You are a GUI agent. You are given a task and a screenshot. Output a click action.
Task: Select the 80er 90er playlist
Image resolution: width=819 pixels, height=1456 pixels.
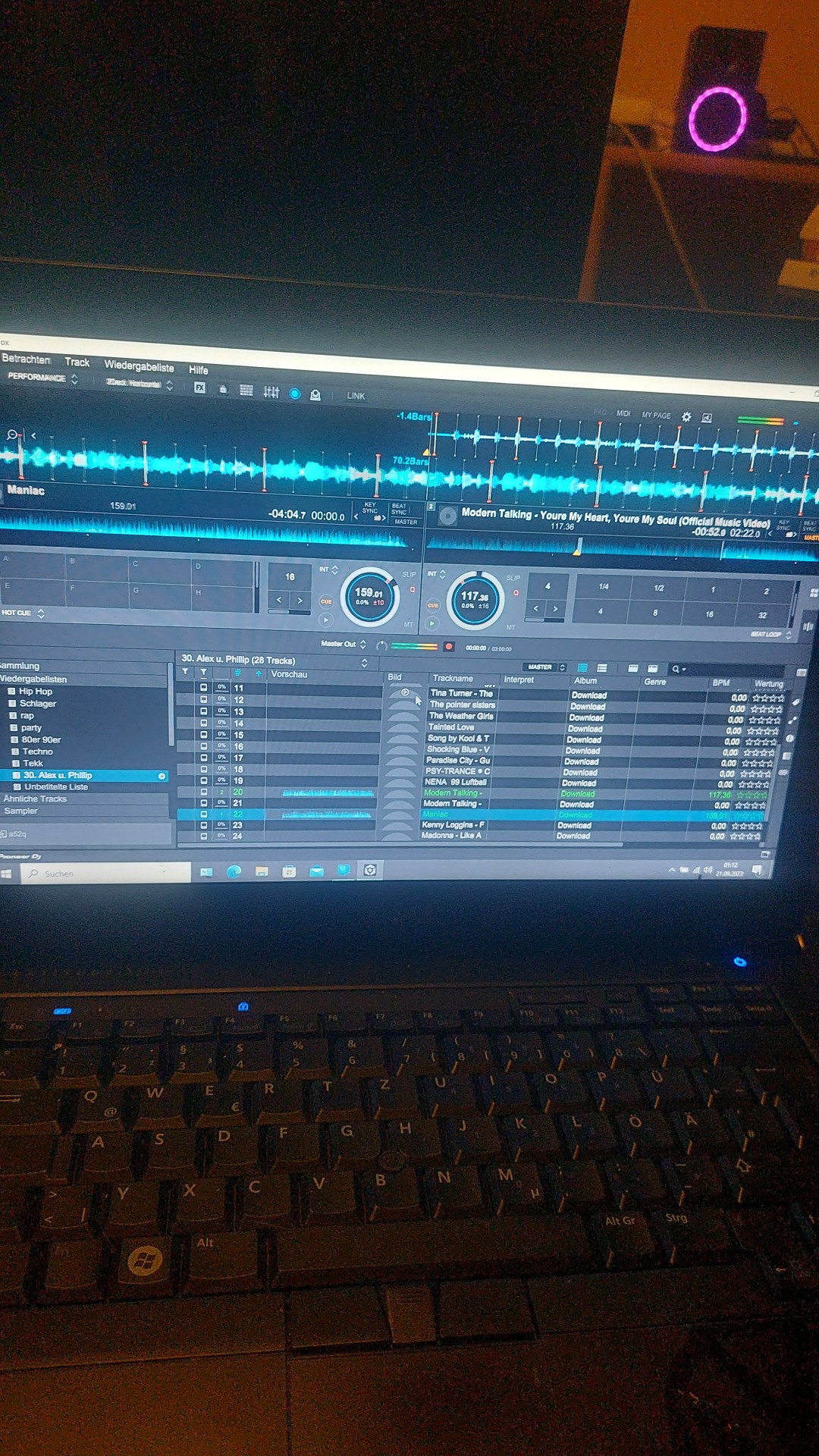(x=41, y=739)
